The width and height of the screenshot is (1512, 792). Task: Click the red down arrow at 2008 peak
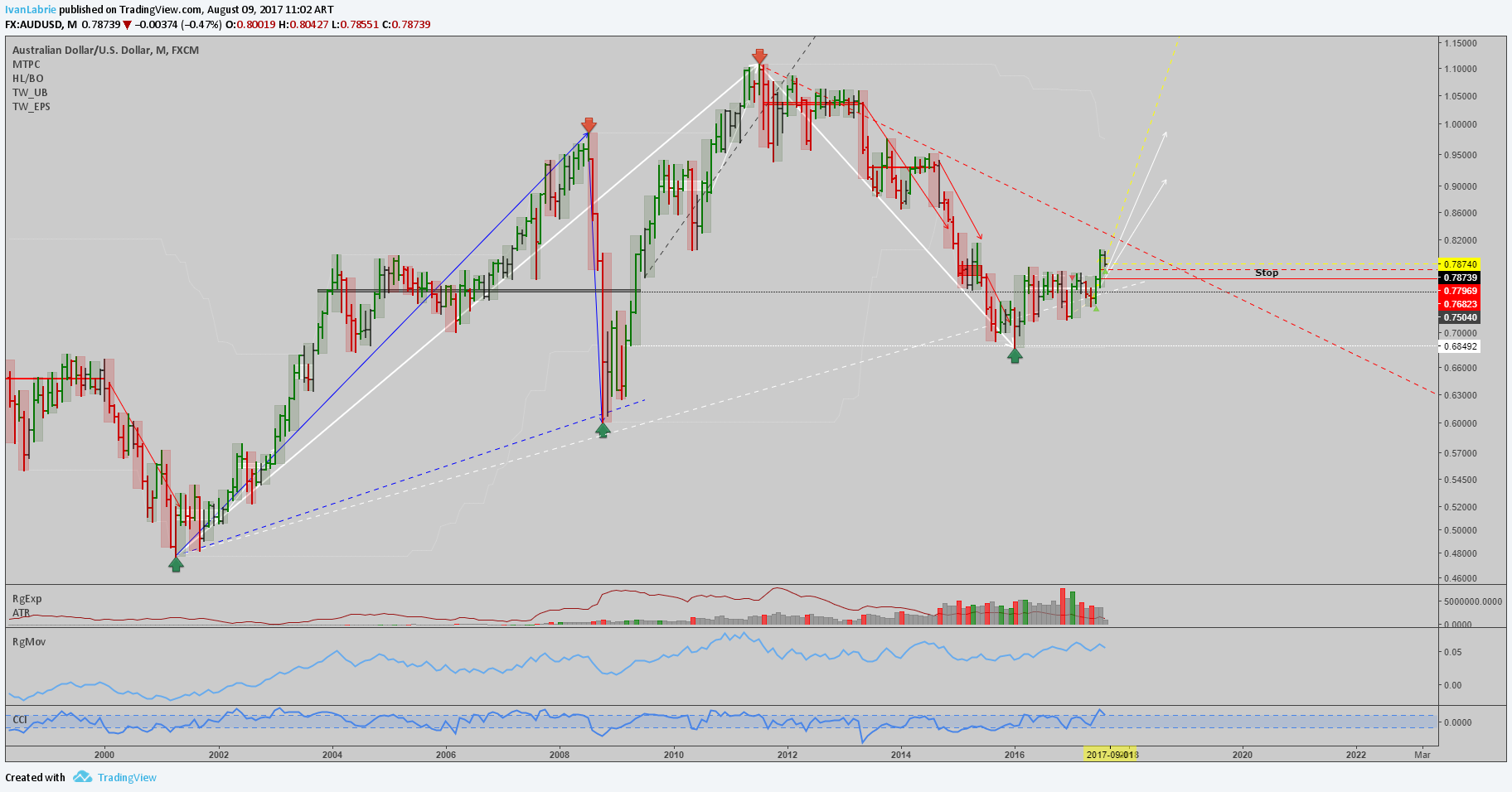(x=588, y=124)
